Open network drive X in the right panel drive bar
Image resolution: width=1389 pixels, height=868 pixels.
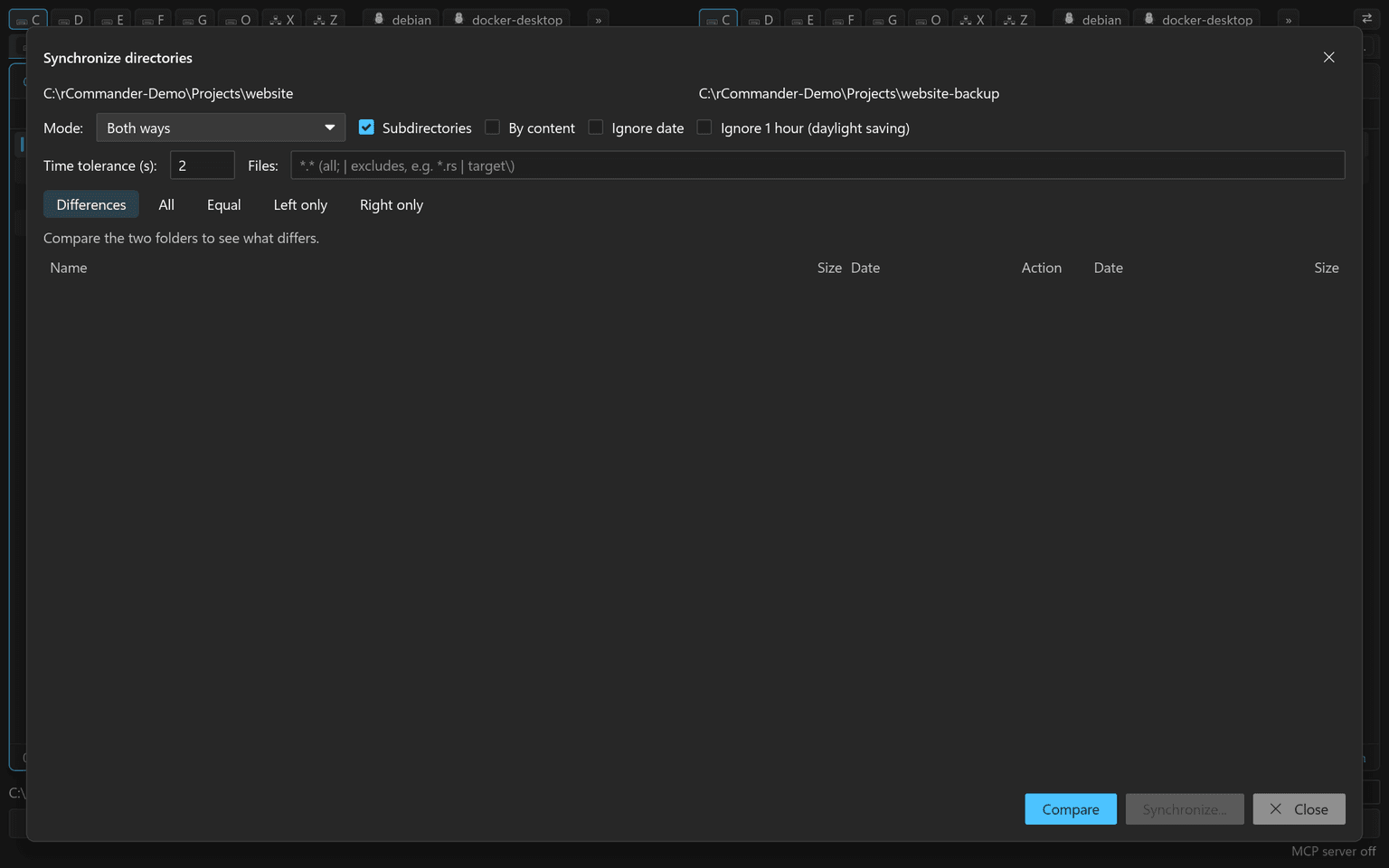pyautogui.click(x=971, y=19)
